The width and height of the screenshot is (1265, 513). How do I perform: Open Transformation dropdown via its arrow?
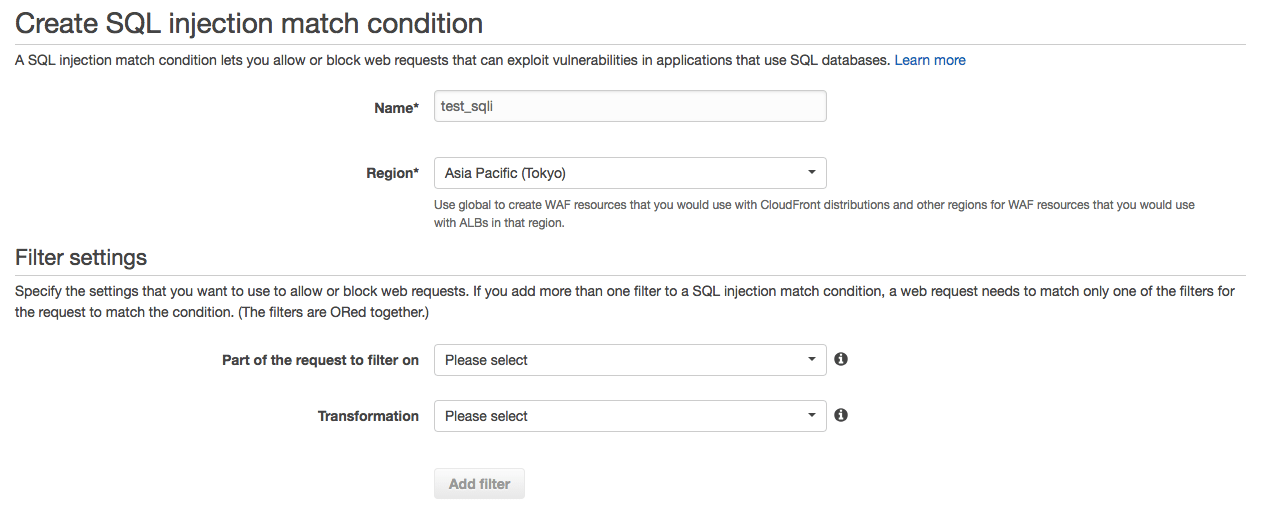click(x=812, y=416)
